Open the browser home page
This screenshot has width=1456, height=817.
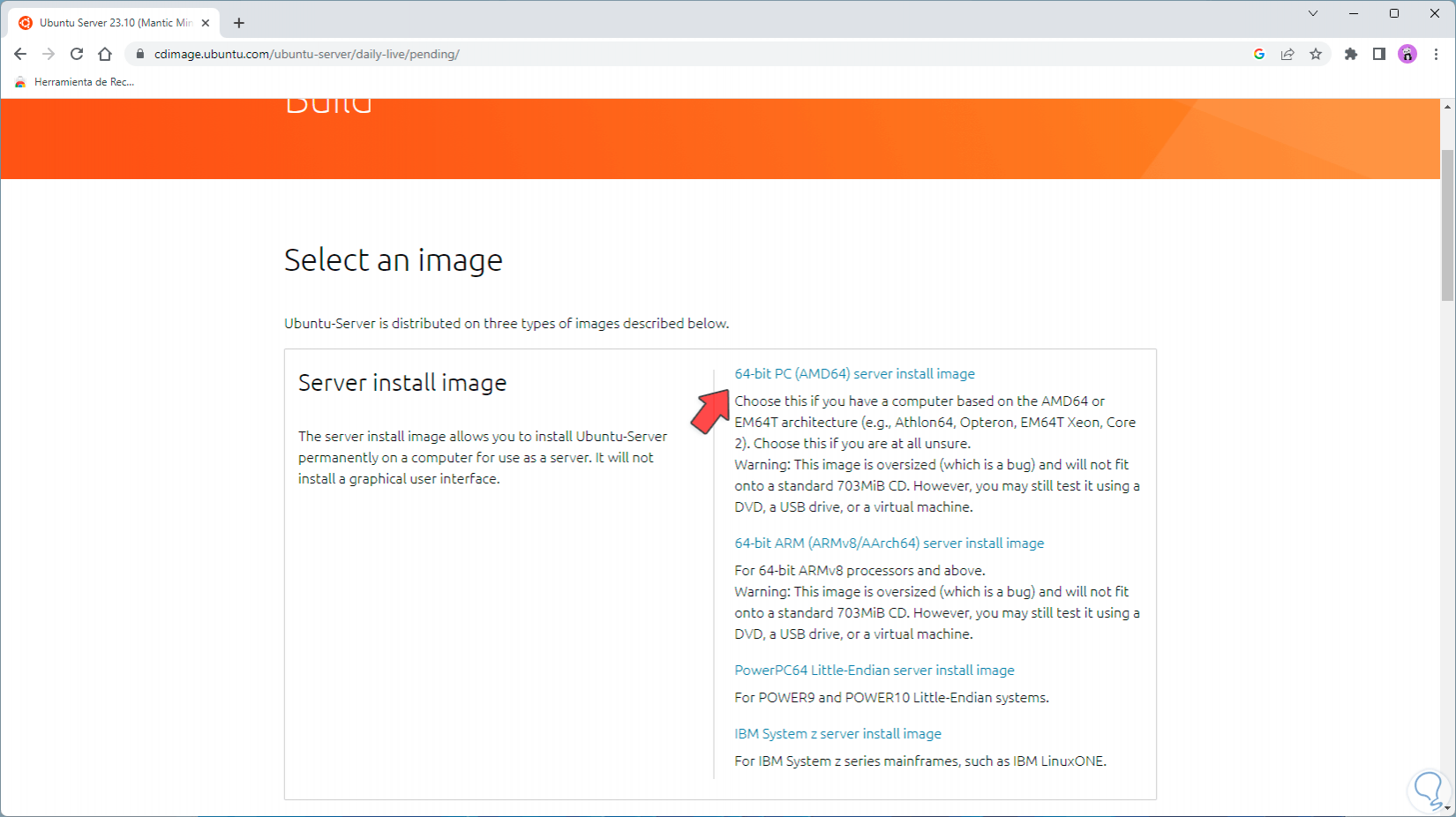click(x=105, y=54)
